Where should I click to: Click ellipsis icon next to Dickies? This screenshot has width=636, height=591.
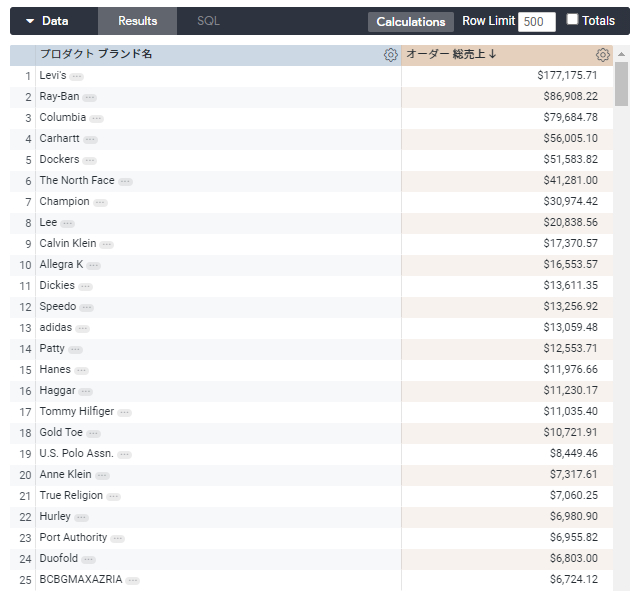tap(86, 286)
